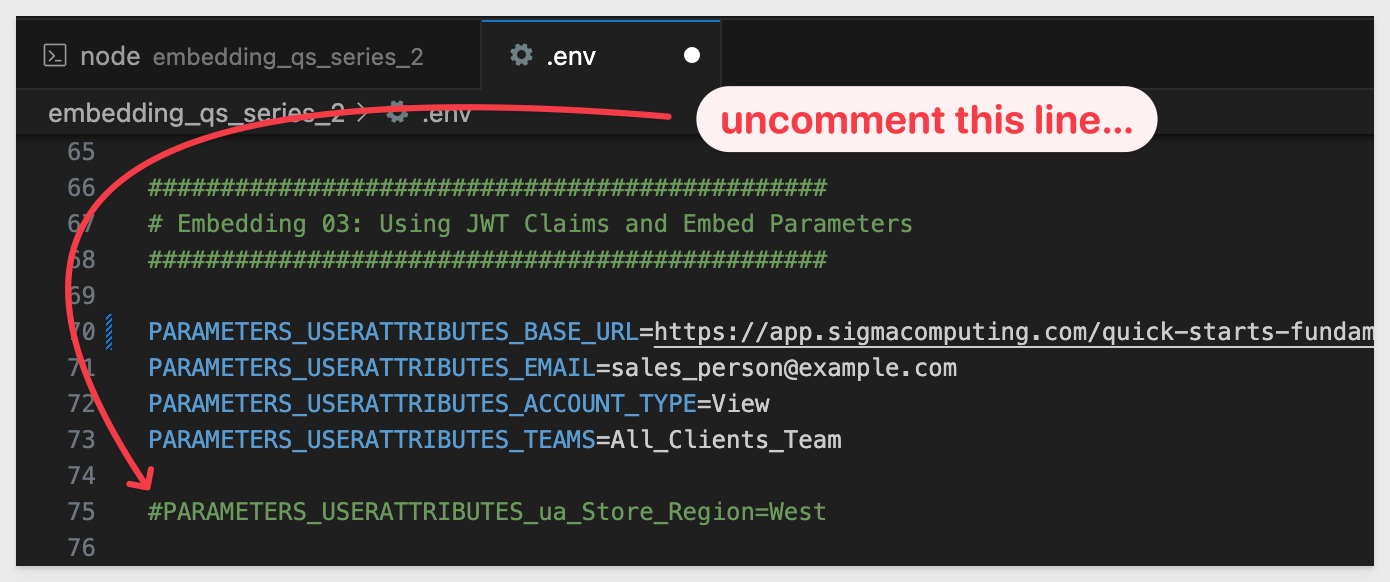Select the .env editor tab

tap(571, 56)
